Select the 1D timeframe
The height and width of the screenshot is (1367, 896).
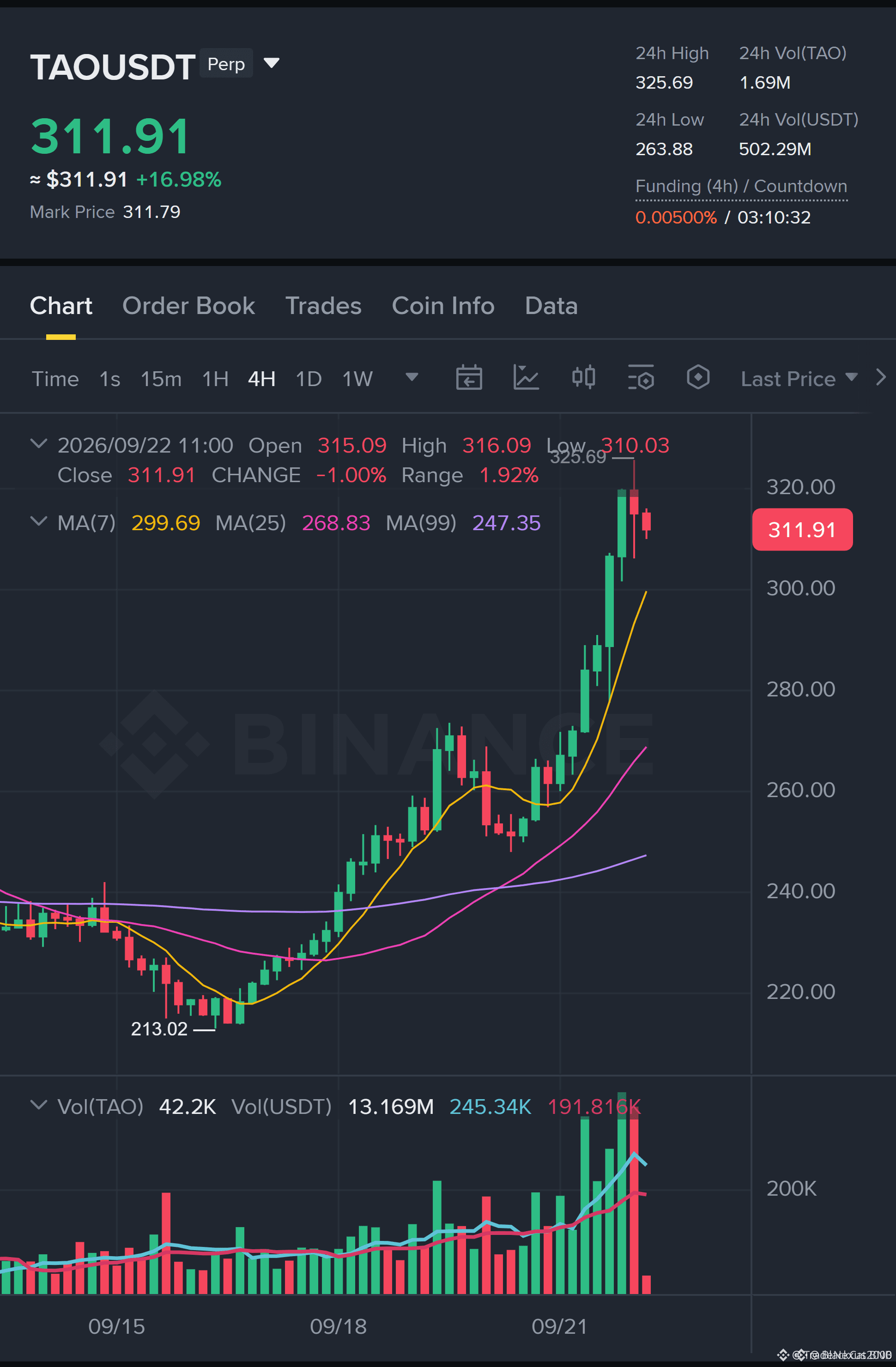[309, 379]
